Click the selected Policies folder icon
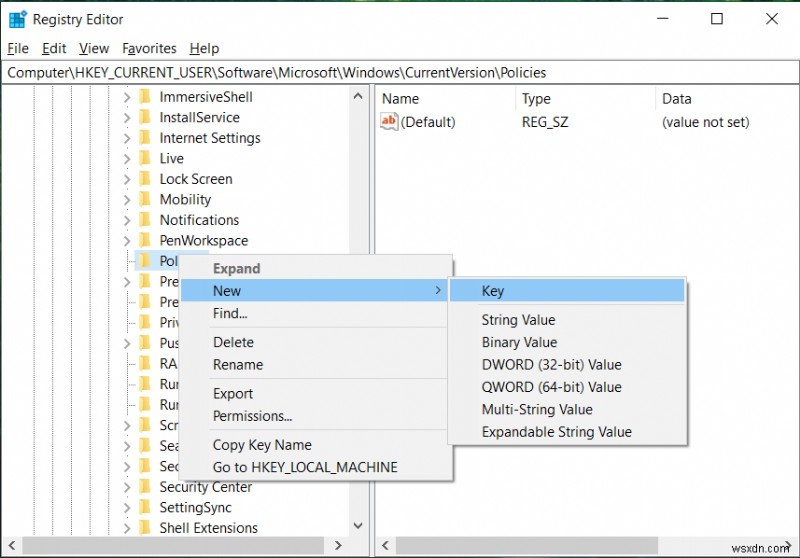 point(145,261)
